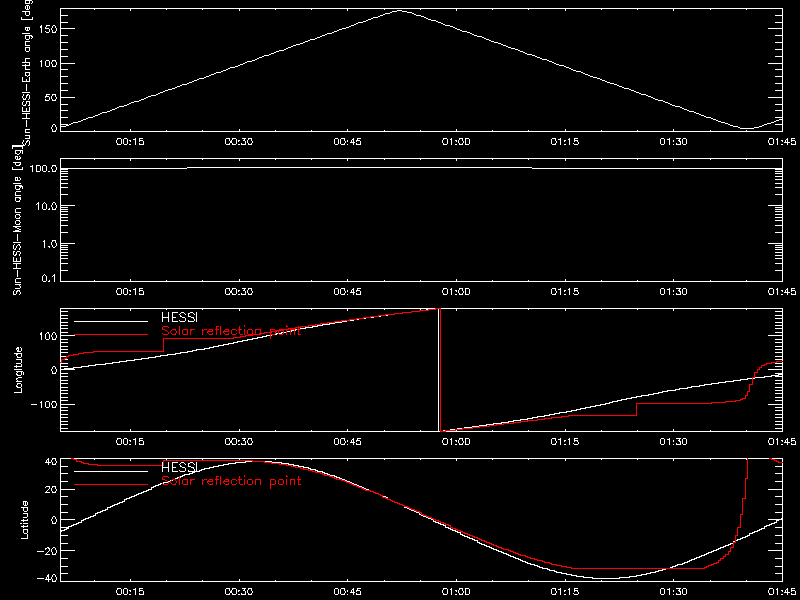
Task: Click red legend line sample in Latitude plot
Action: click(x=111, y=484)
